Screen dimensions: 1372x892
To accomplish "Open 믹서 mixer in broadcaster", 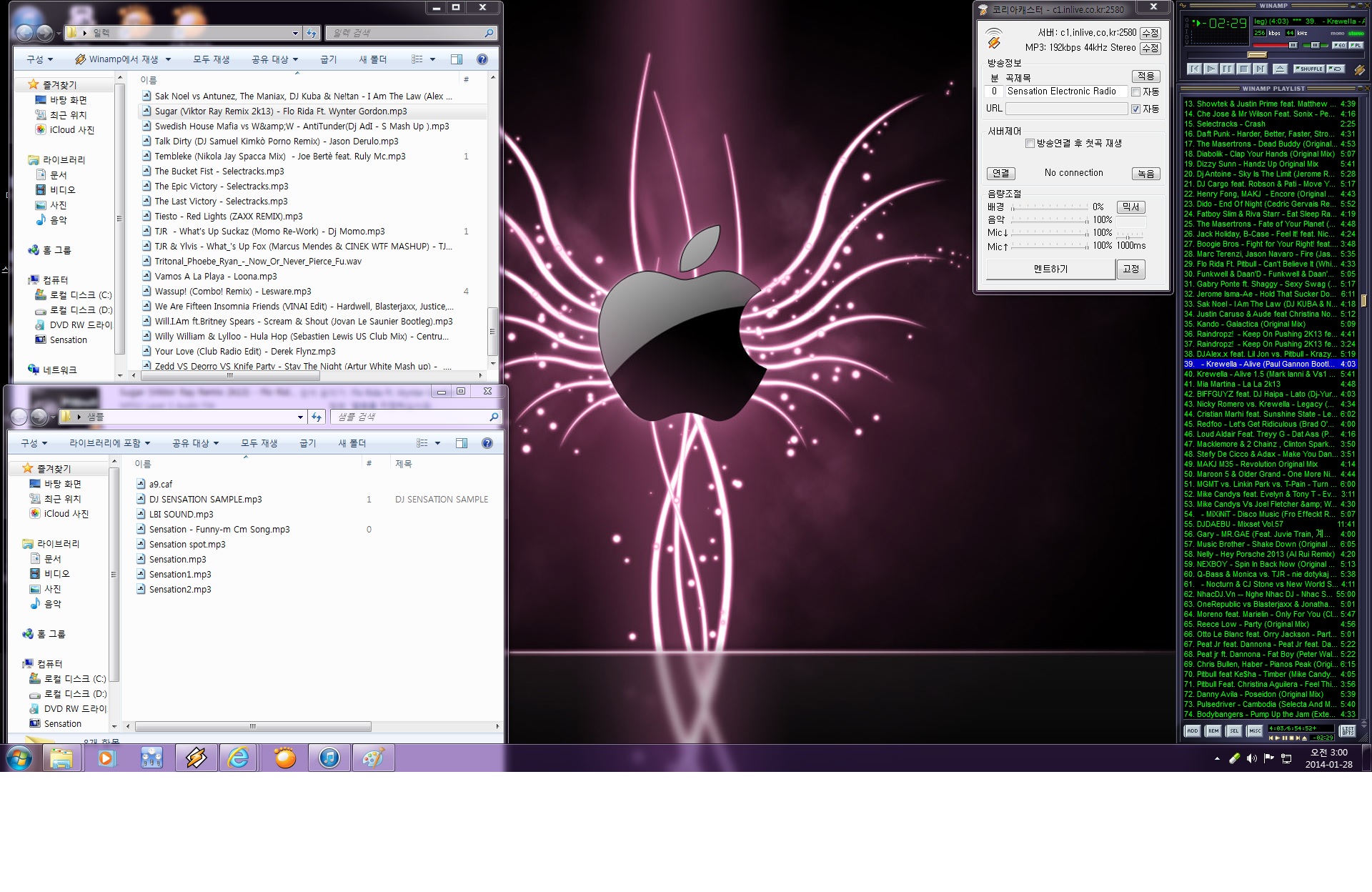I will pyautogui.click(x=1130, y=207).
